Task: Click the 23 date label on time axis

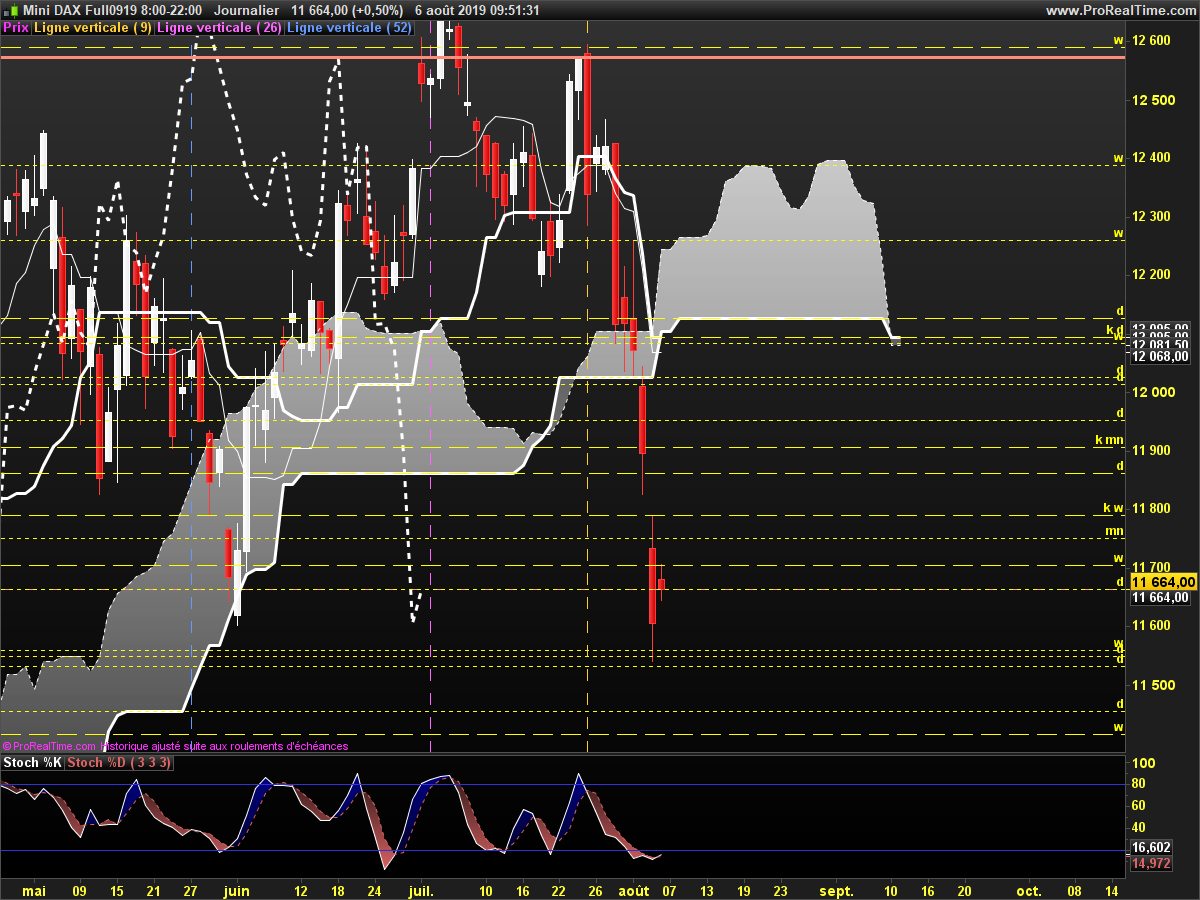Action: [x=779, y=890]
